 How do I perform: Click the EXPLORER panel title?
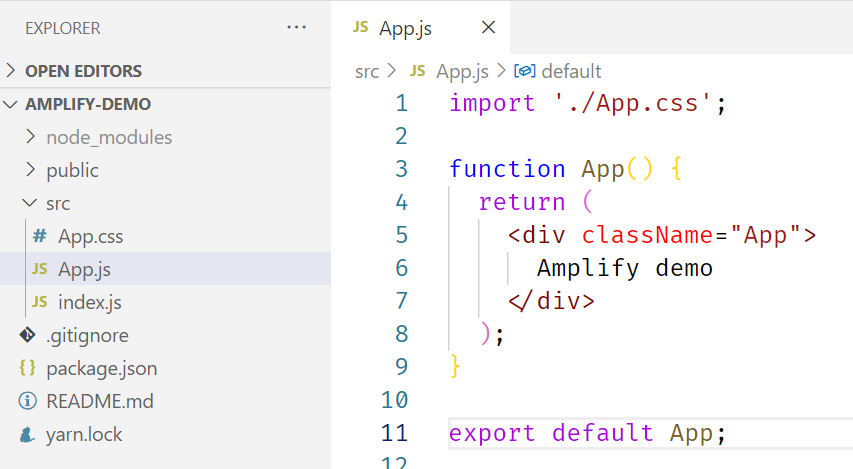click(63, 28)
